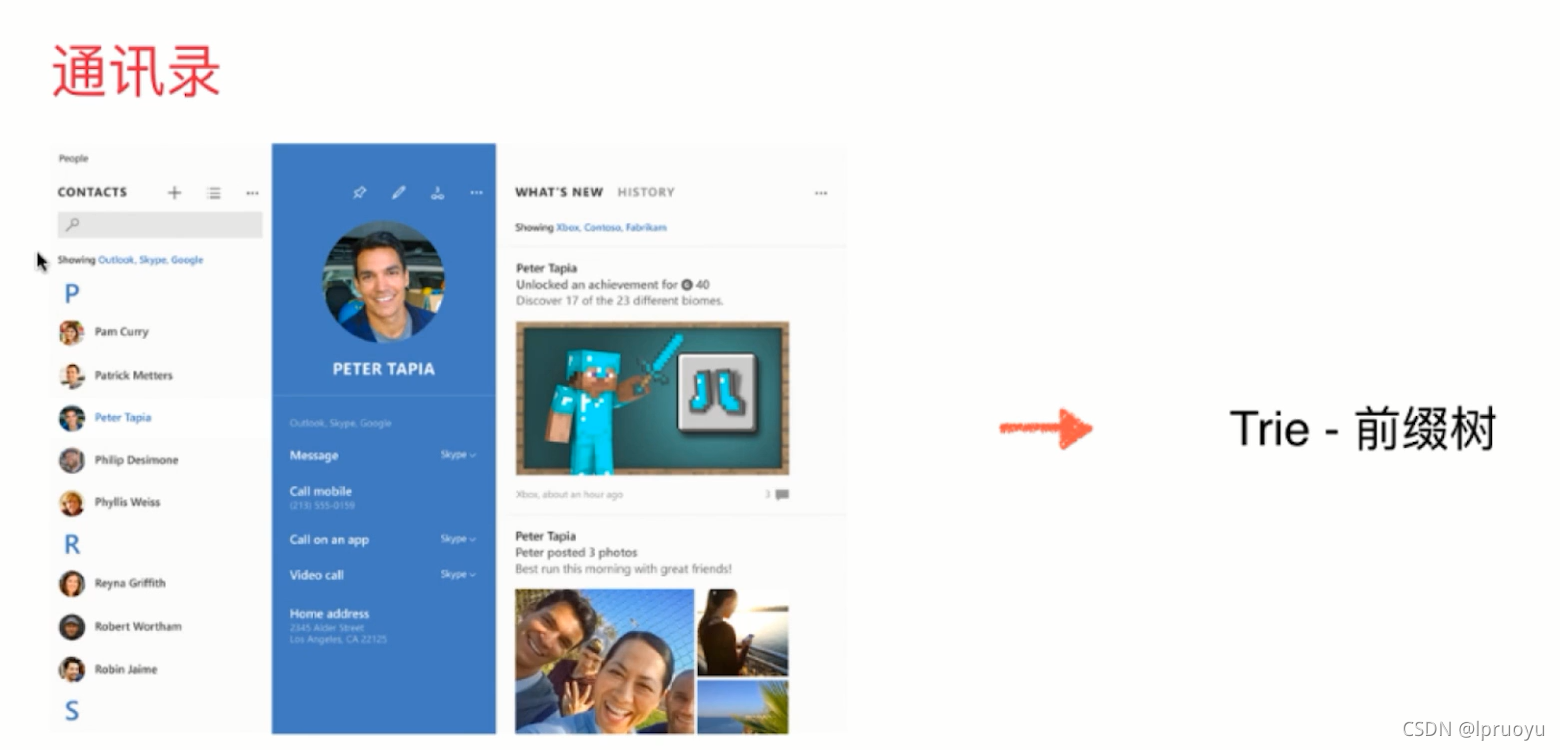
Task: Click 'Xbox, about an hour ago' timestamp
Action: click(569, 494)
